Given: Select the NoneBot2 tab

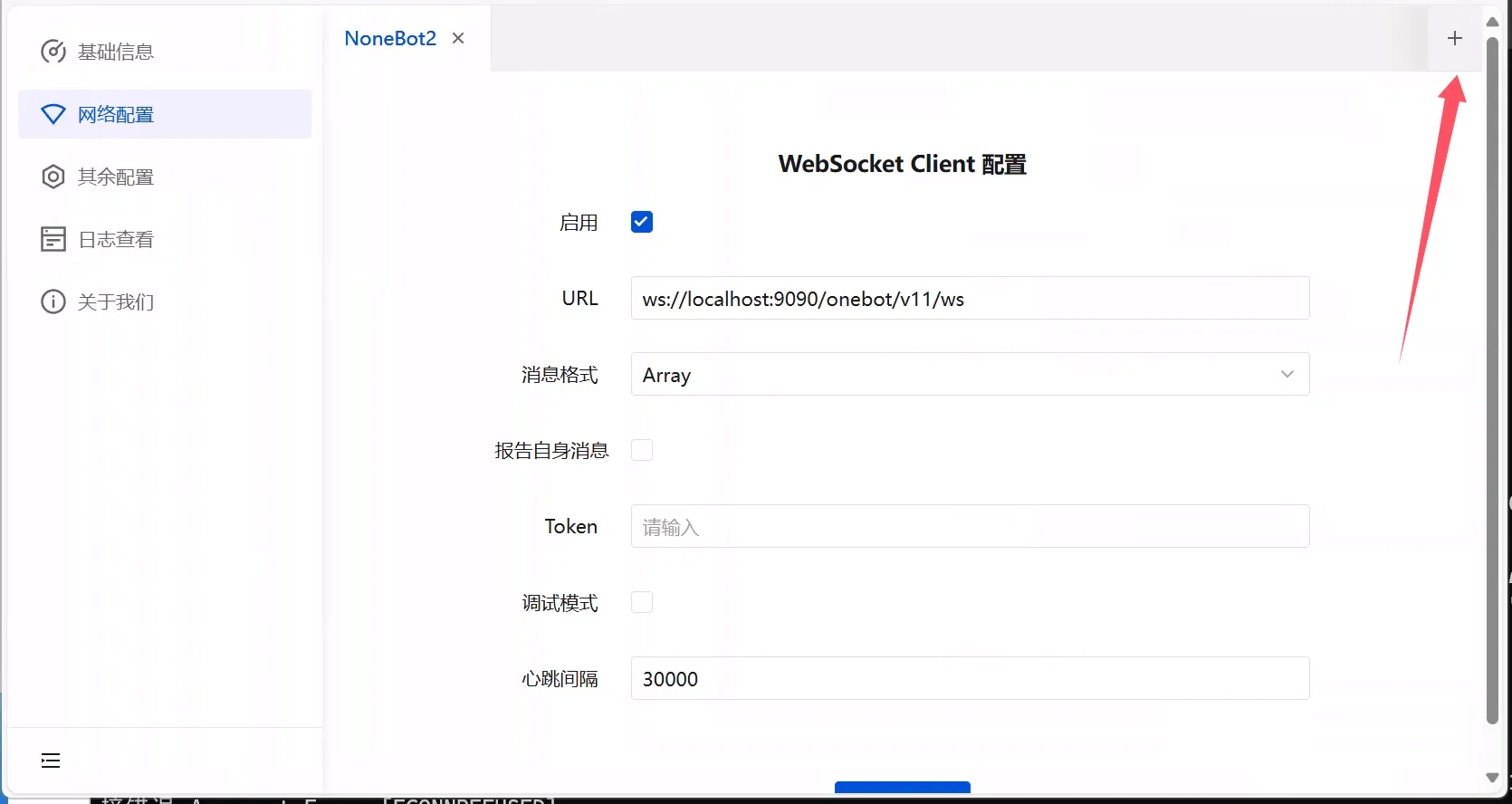Looking at the screenshot, I should pos(390,38).
